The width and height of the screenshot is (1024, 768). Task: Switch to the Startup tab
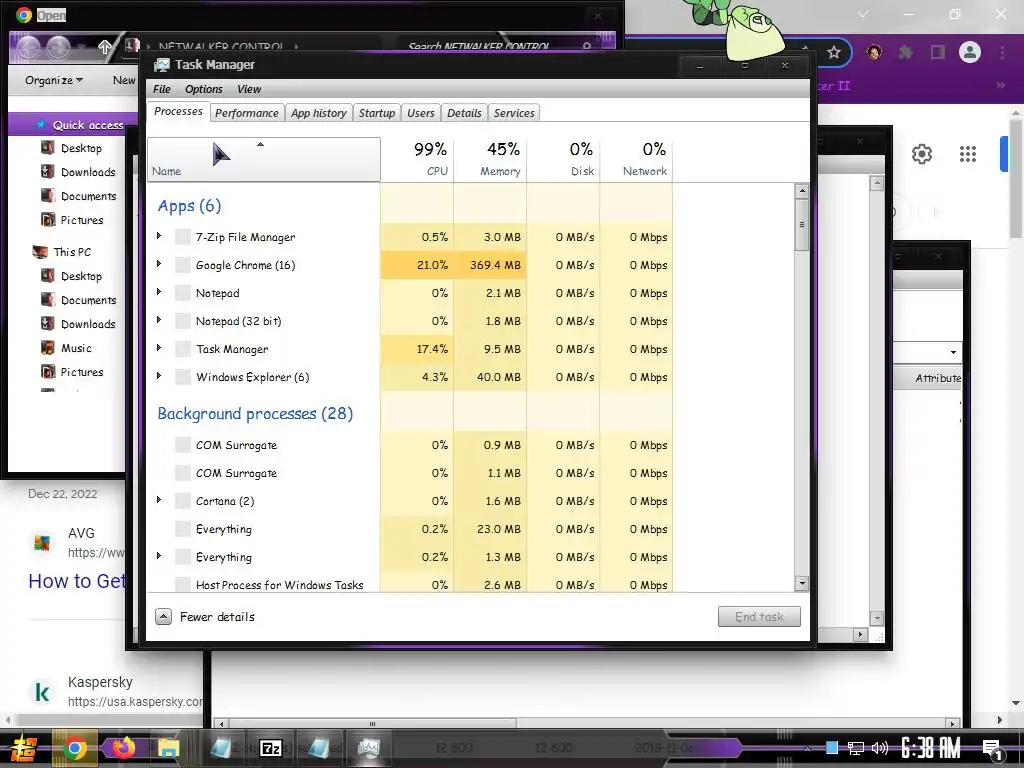coord(377,113)
